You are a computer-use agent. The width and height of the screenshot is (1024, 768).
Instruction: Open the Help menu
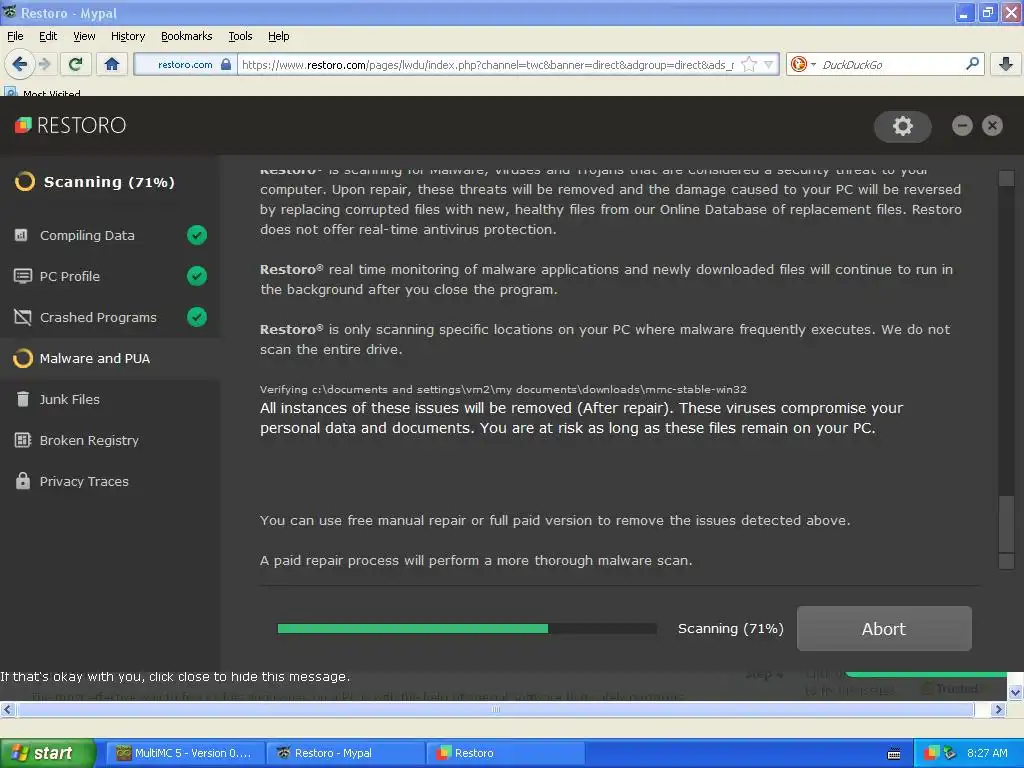279,37
